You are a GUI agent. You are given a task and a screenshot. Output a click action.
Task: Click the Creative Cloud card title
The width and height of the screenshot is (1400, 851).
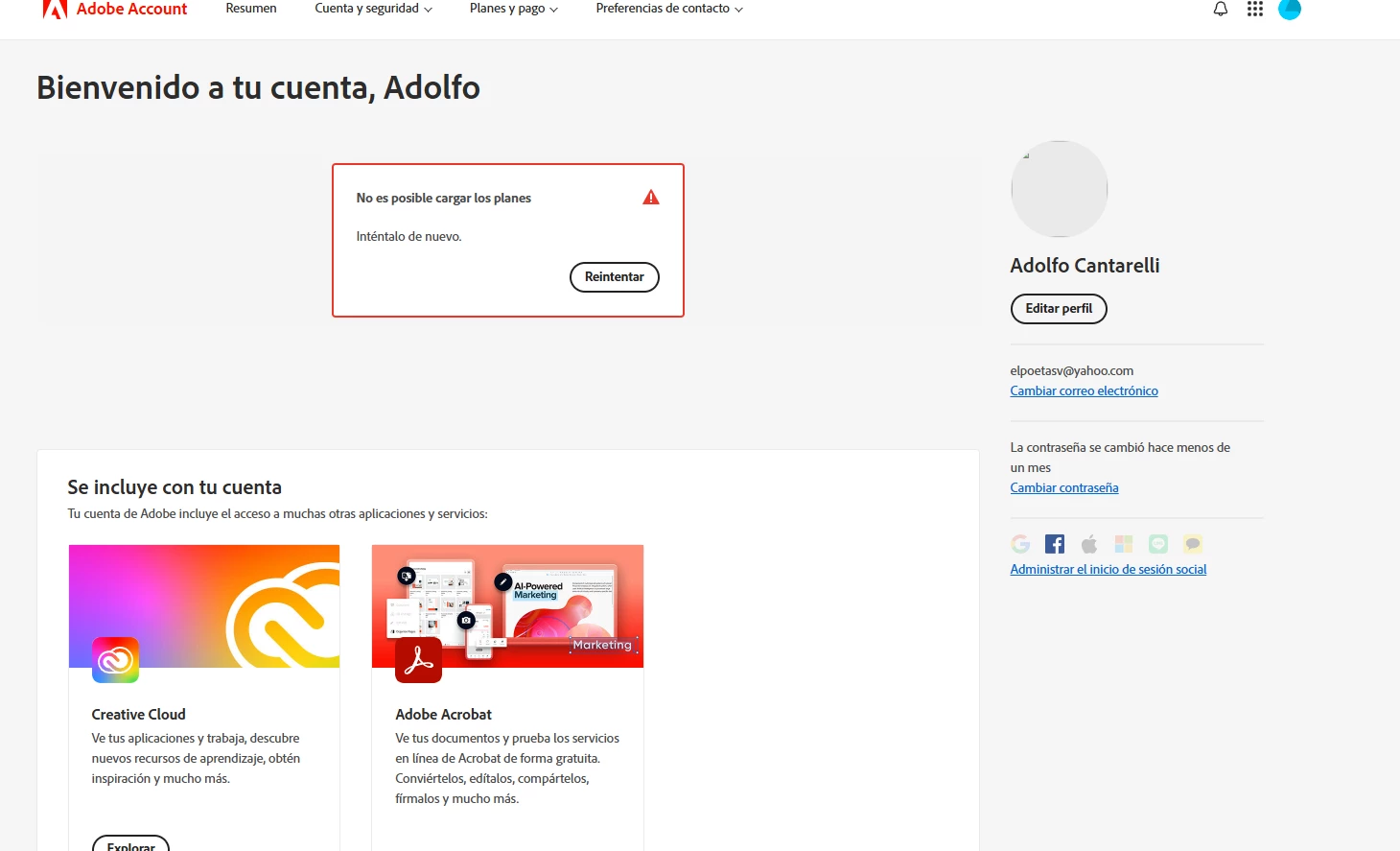[139, 715]
